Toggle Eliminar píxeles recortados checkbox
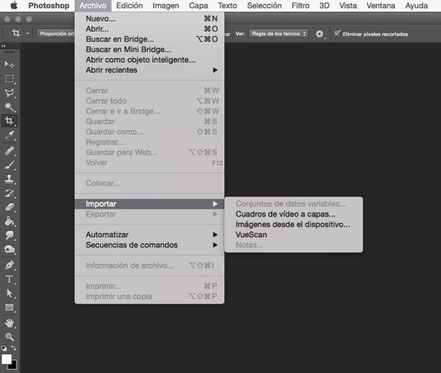 pyautogui.click(x=337, y=33)
